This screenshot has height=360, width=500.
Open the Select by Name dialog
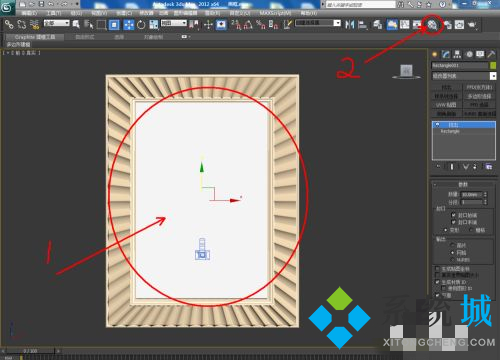89,24
